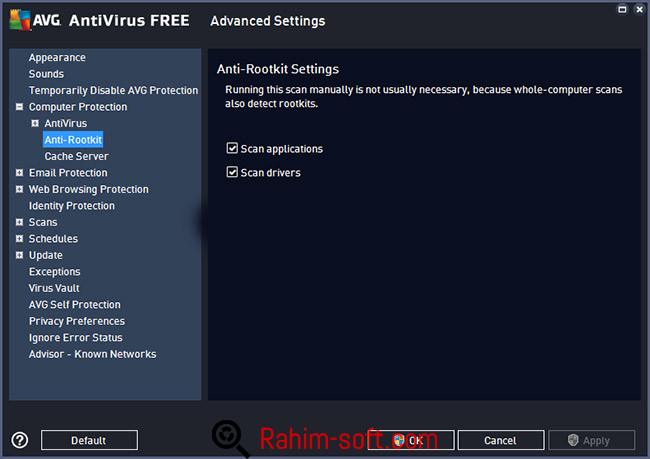This screenshot has height=459, width=650.
Task: Close the Advanced Settings window
Action: (x=639, y=9)
